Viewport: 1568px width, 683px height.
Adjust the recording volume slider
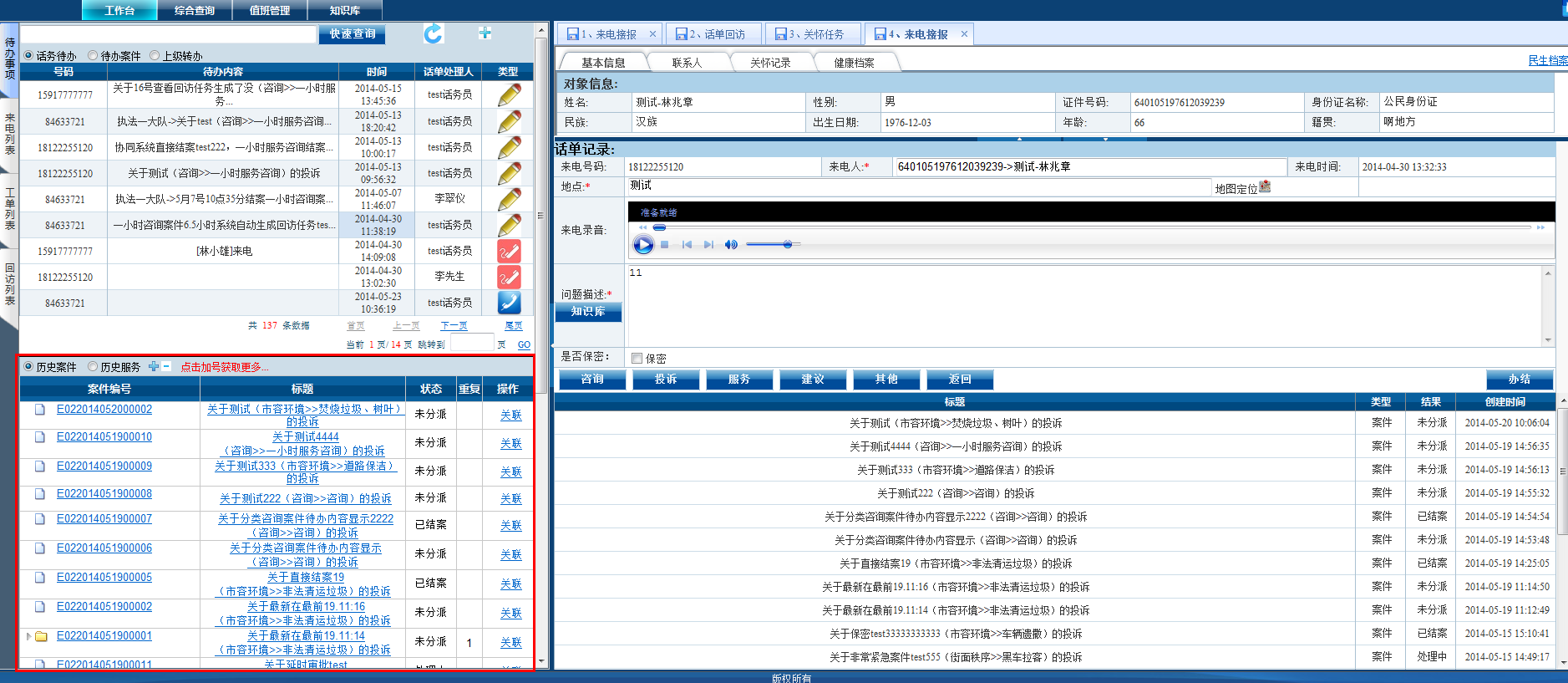787,245
